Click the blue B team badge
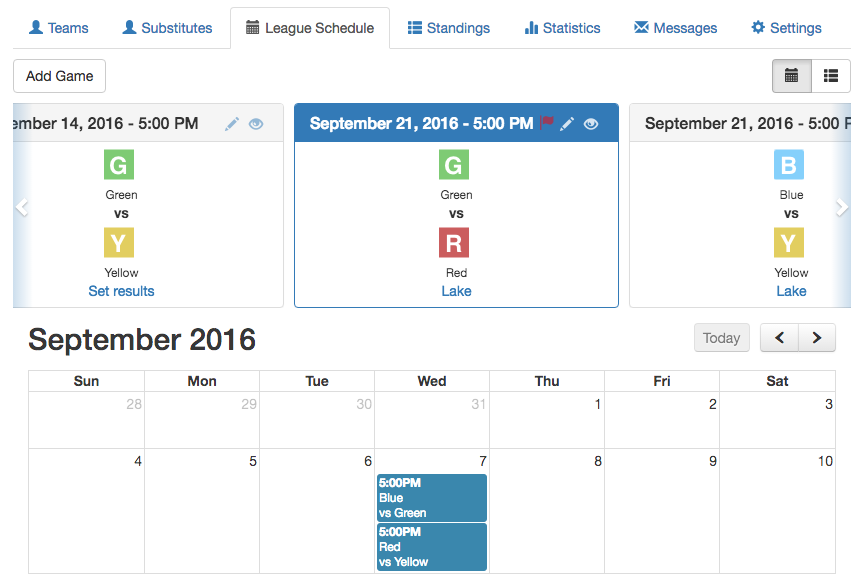This screenshot has width=864, height=574. pyautogui.click(x=789, y=165)
